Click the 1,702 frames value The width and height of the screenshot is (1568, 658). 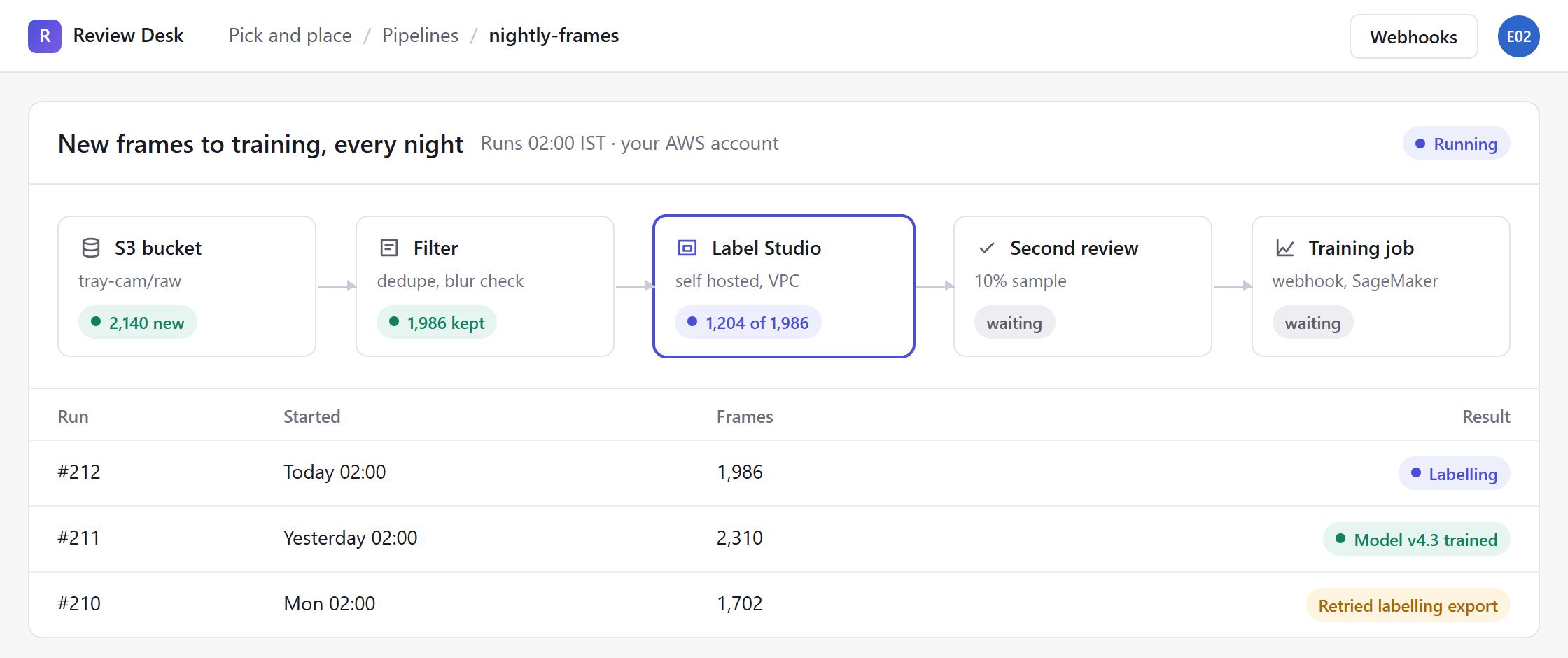pyautogui.click(x=740, y=604)
